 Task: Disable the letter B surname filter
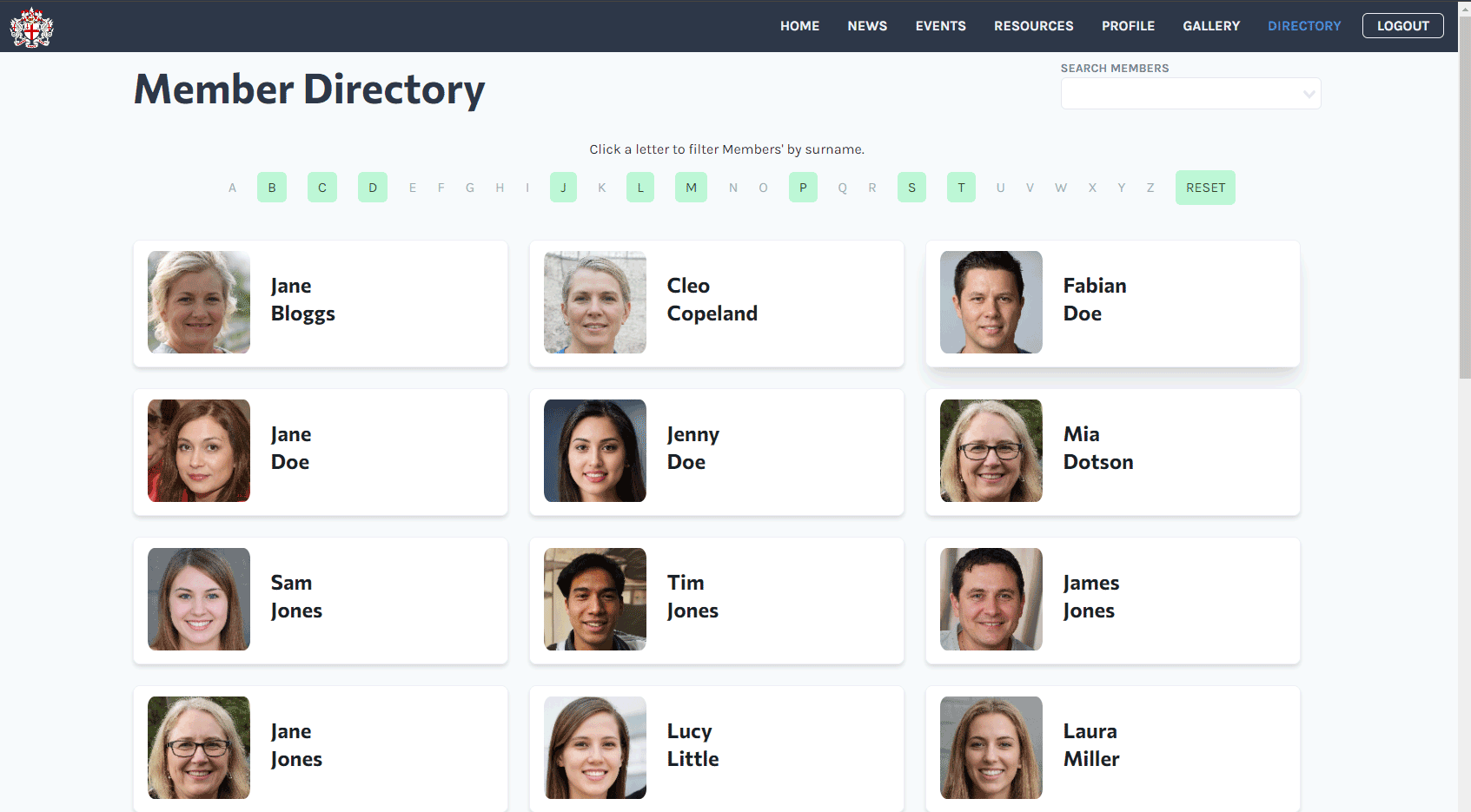coord(271,187)
